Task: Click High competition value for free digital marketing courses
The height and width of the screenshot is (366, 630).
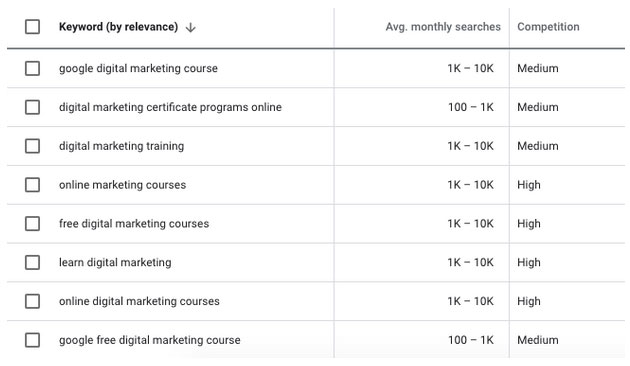Action: (528, 223)
